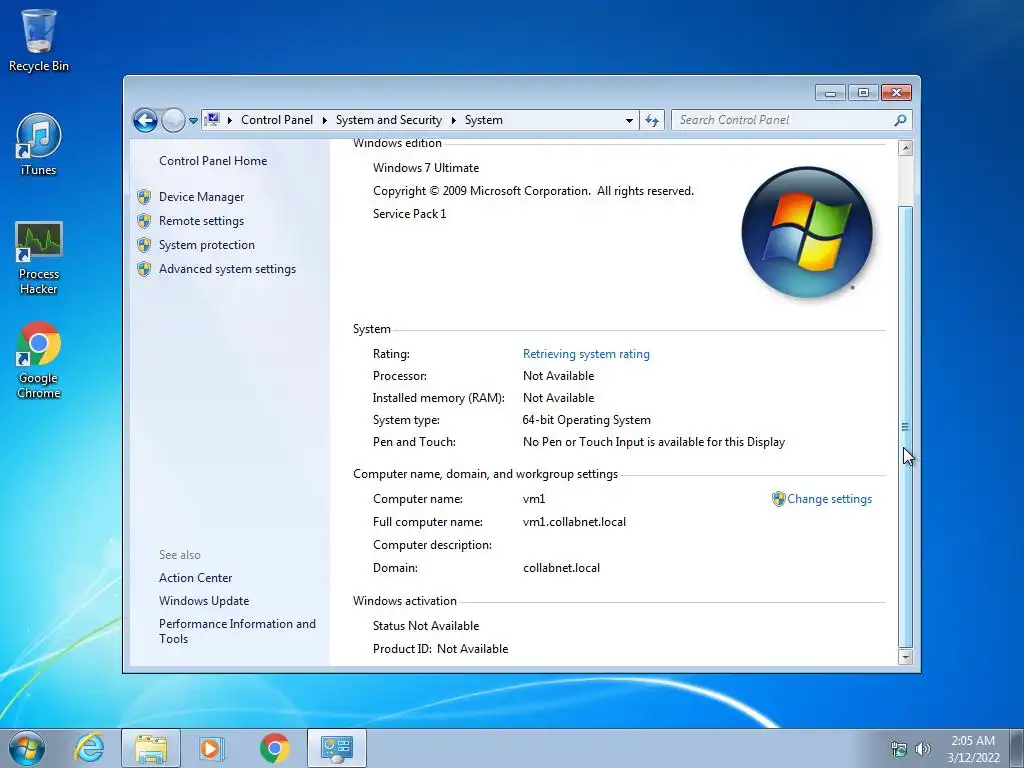Screen dimensions: 1024x768
Task: Click the computer icon in the address bar
Action: (212, 120)
